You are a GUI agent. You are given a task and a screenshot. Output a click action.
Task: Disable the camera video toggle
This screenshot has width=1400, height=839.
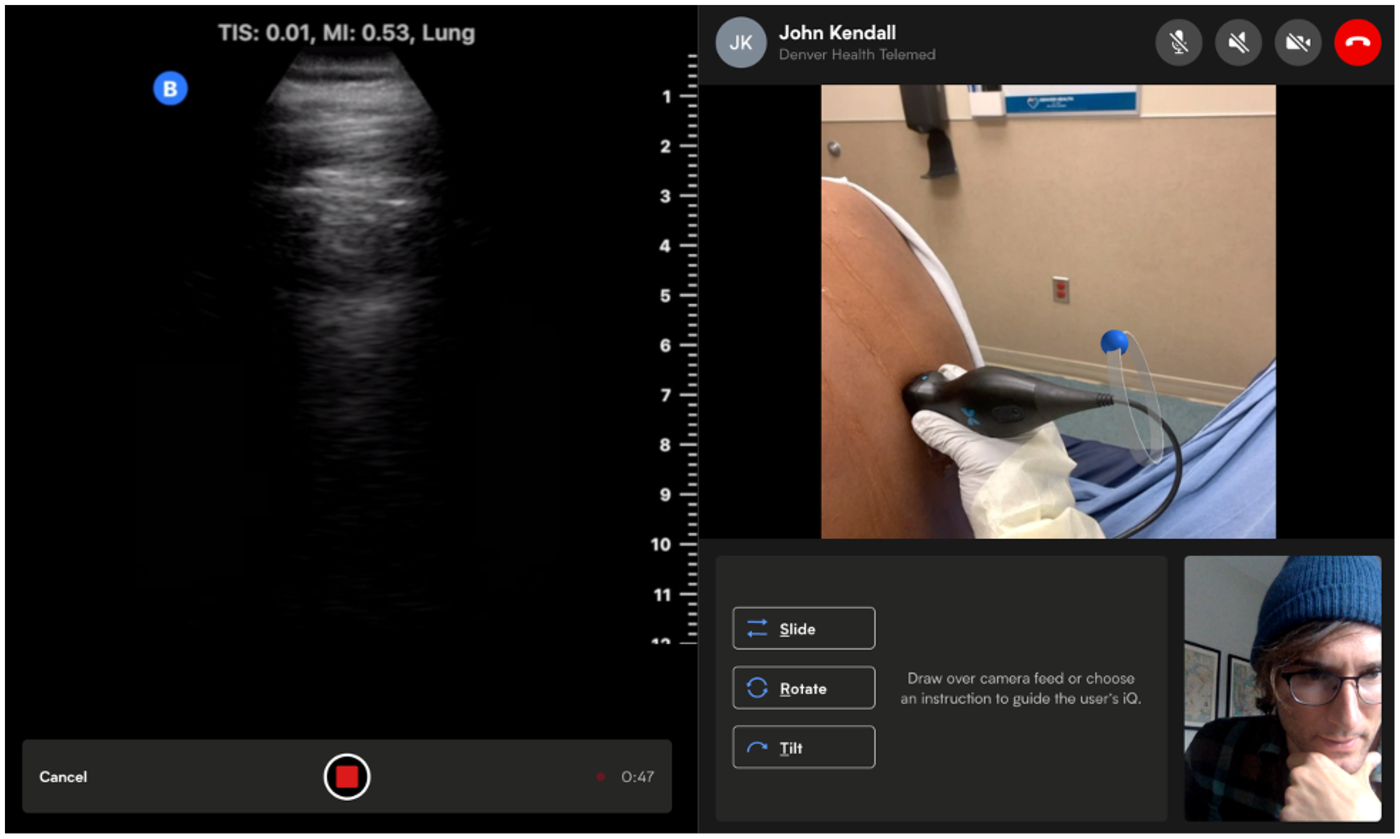[x=1298, y=42]
